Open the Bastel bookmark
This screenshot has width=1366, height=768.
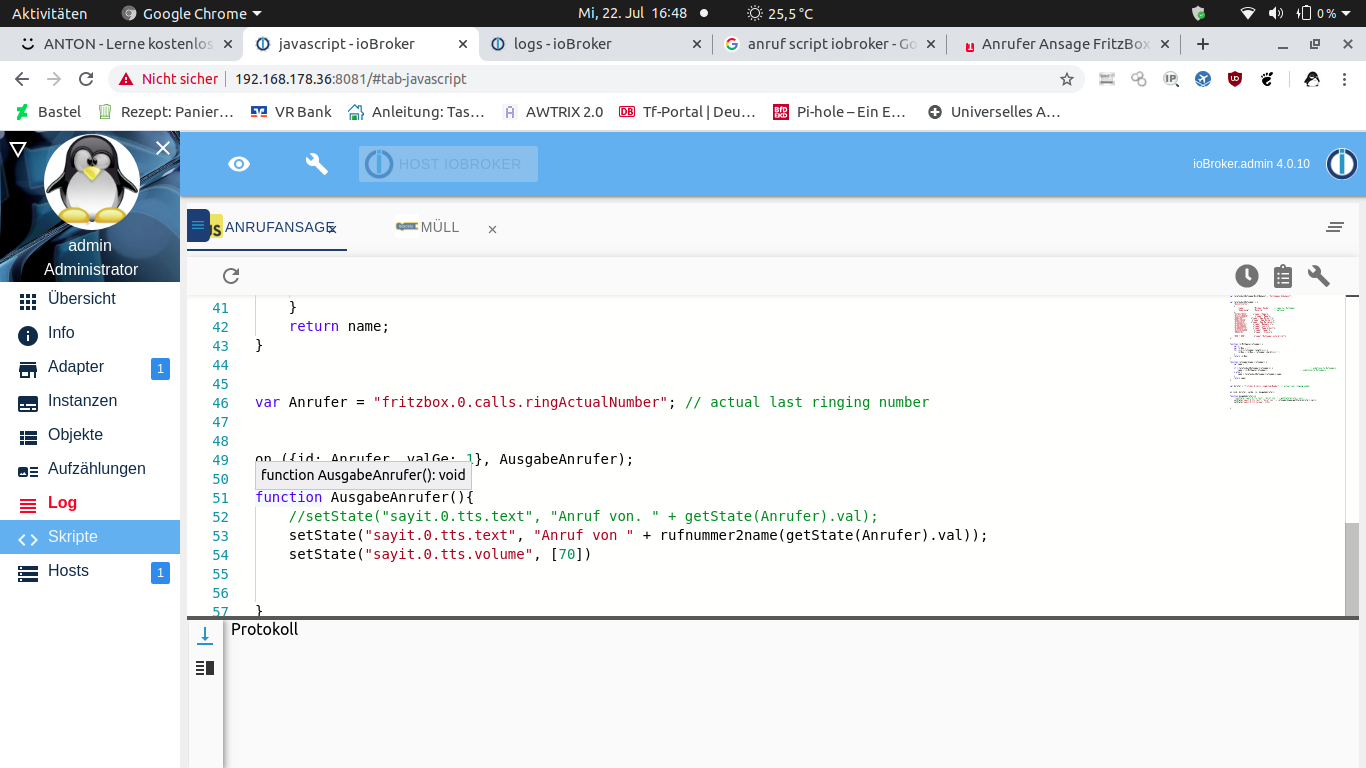click(x=48, y=112)
